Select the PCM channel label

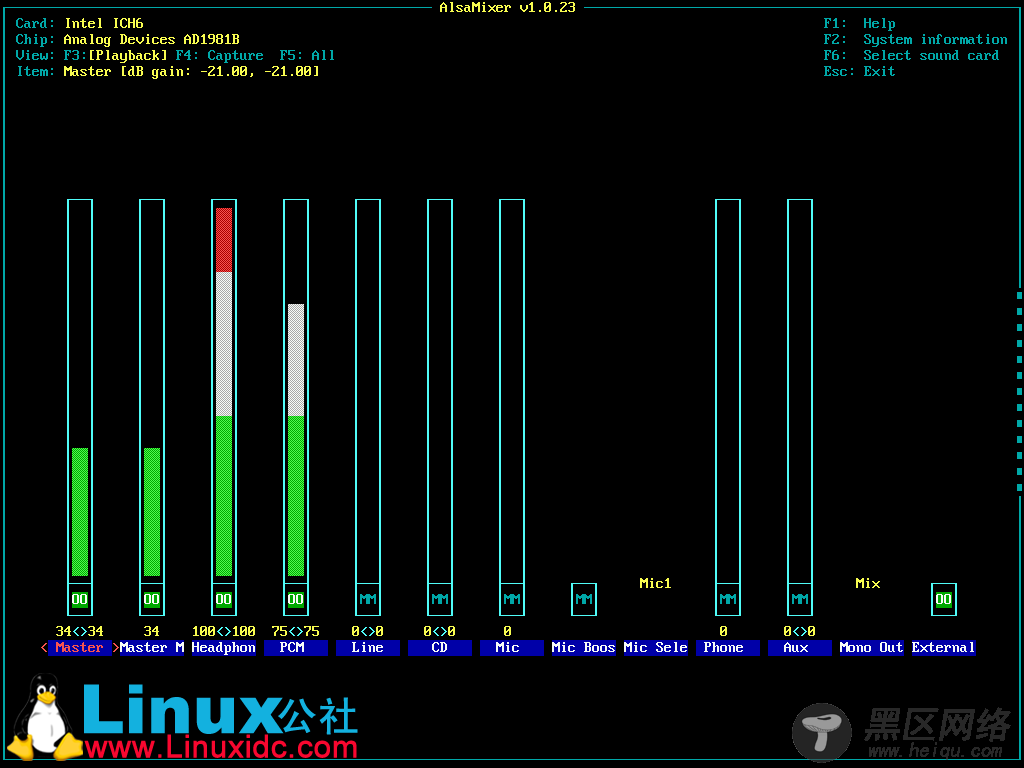[x=296, y=648]
